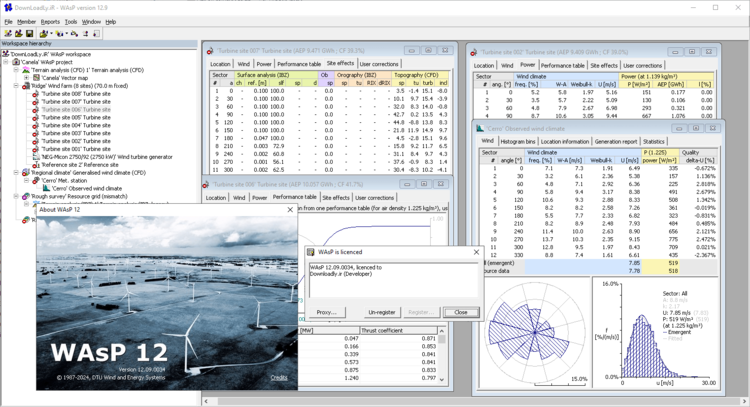Expand the 'Canela' Vector map node
750x407 pixels.
tap(28, 79)
